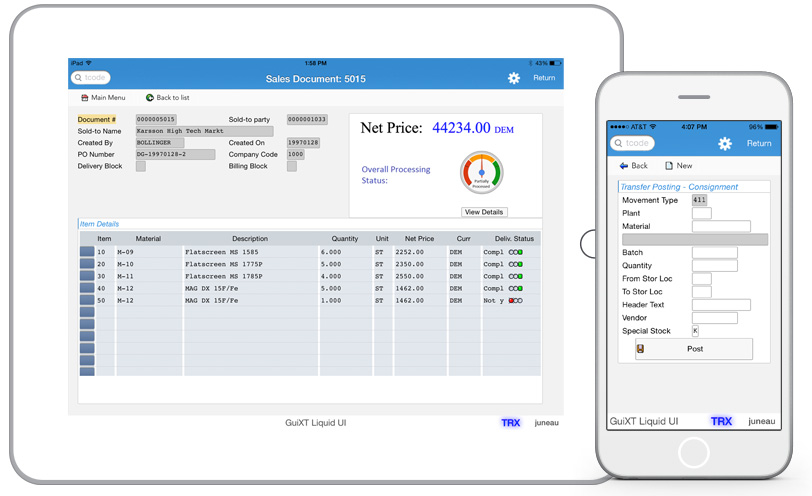
Task: Create New document on the phone toolbar
Action: point(670,166)
